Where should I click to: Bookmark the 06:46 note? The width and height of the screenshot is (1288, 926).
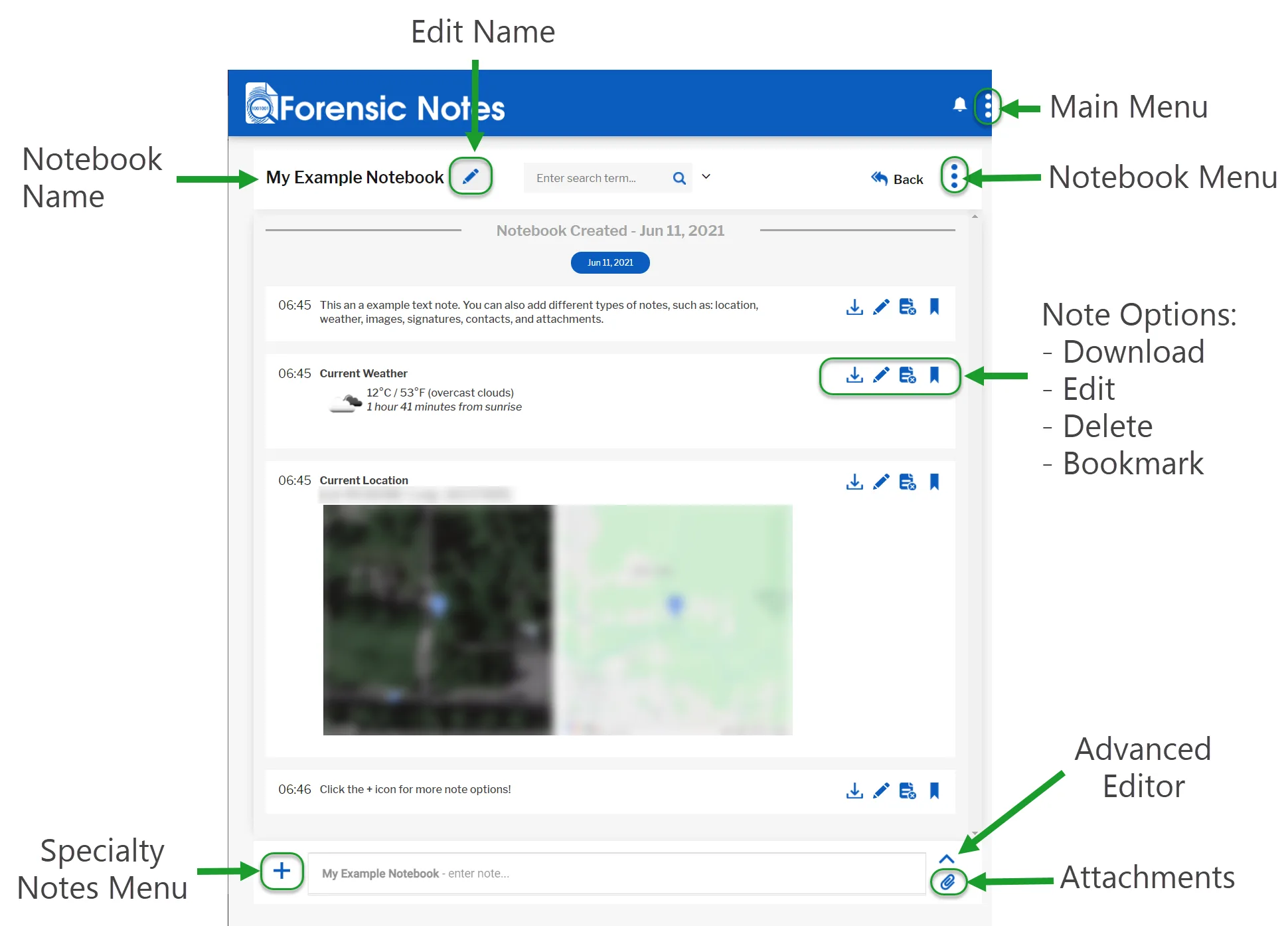(x=934, y=790)
